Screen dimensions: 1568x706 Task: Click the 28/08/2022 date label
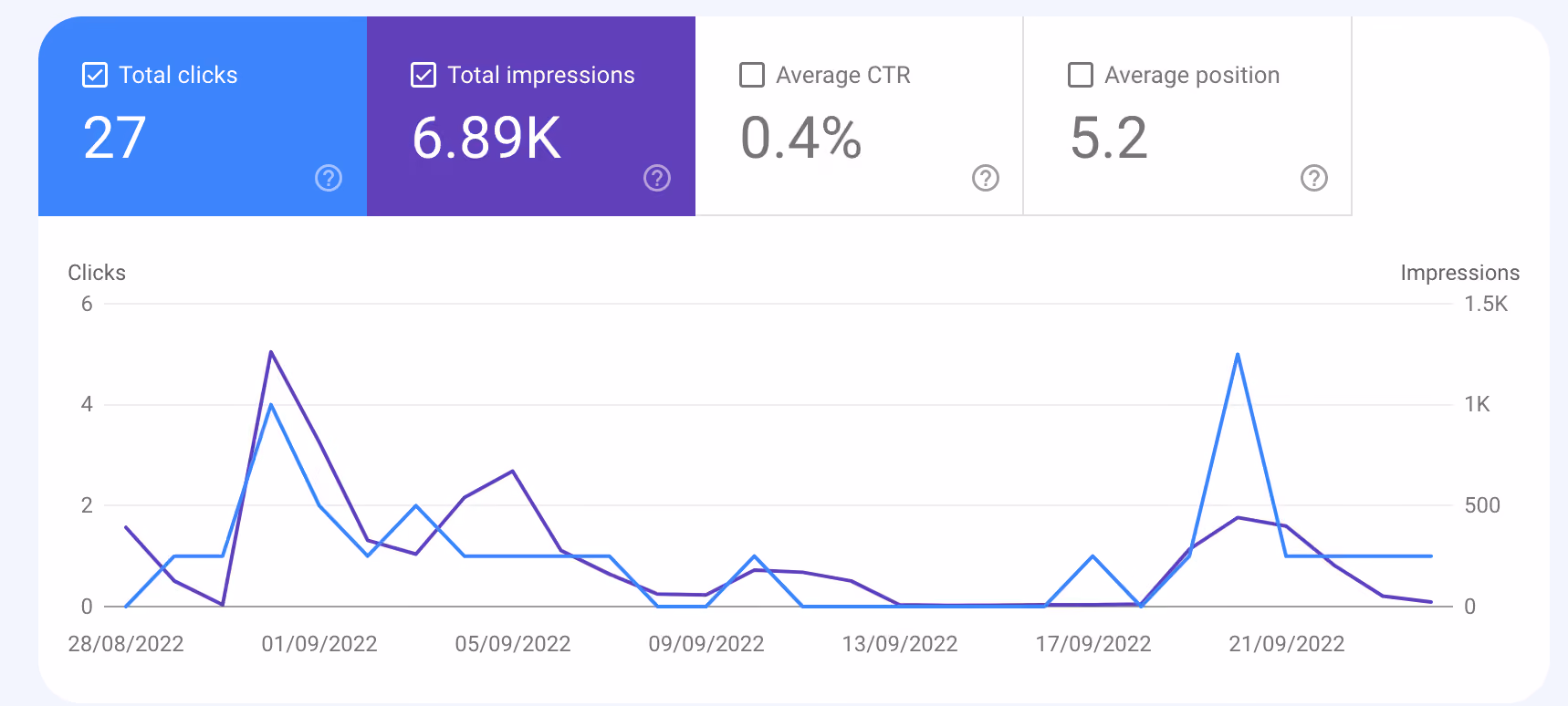(x=126, y=644)
